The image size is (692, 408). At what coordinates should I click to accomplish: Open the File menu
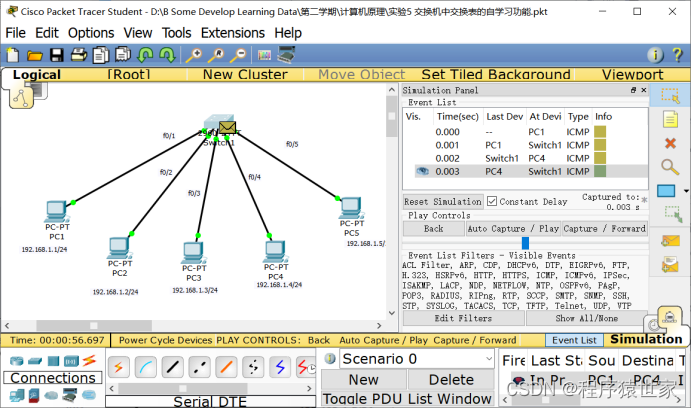click(x=15, y=33)
